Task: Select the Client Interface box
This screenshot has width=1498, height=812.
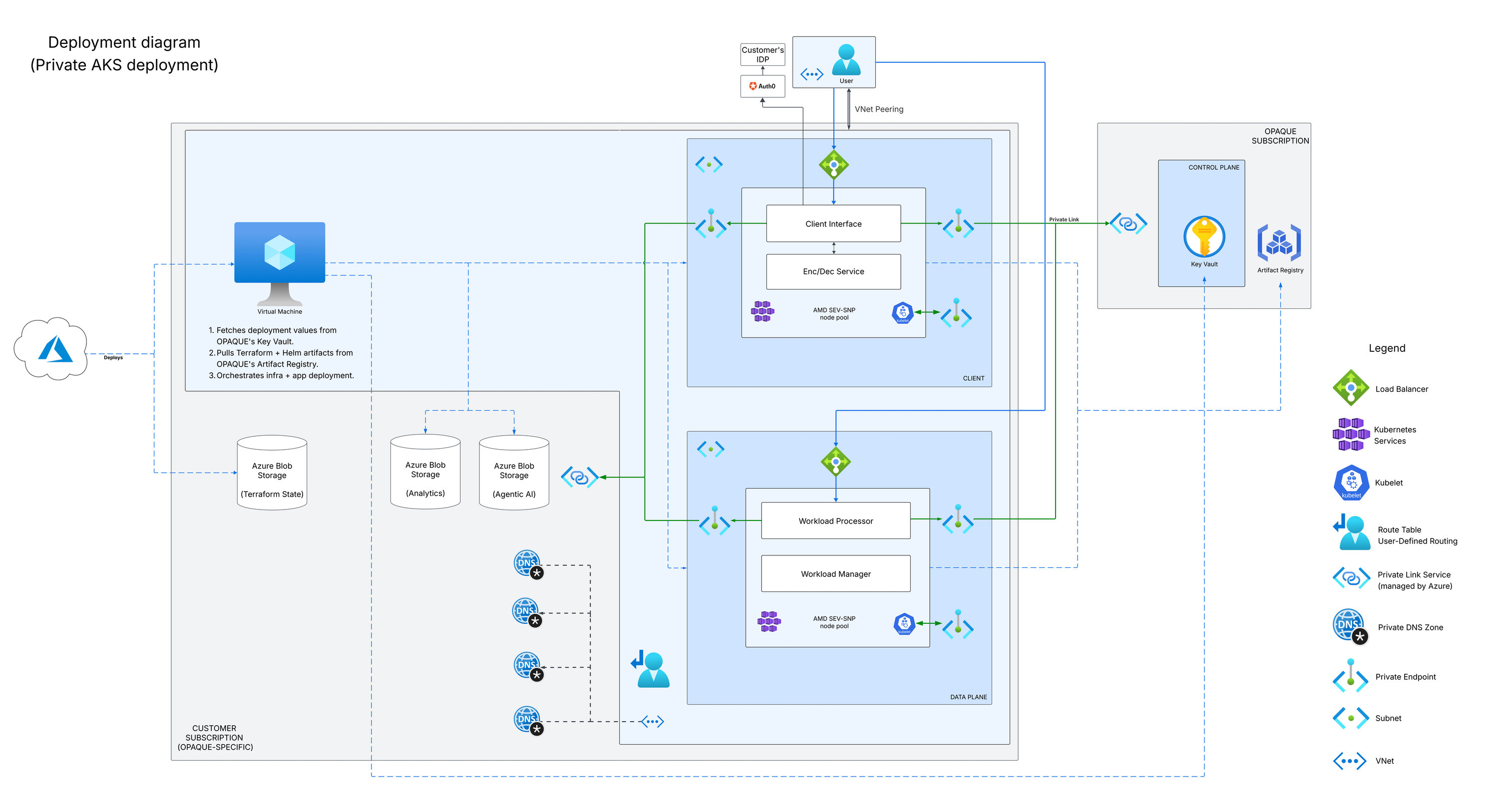Action: pyautogui.click(x=833, y=224)
